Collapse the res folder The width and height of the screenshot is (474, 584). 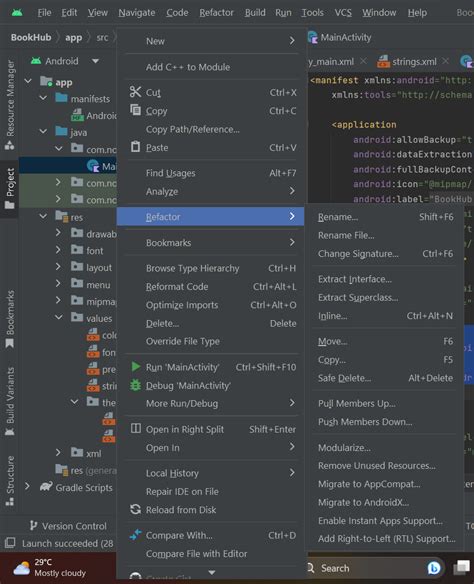[x=44, y=216]
